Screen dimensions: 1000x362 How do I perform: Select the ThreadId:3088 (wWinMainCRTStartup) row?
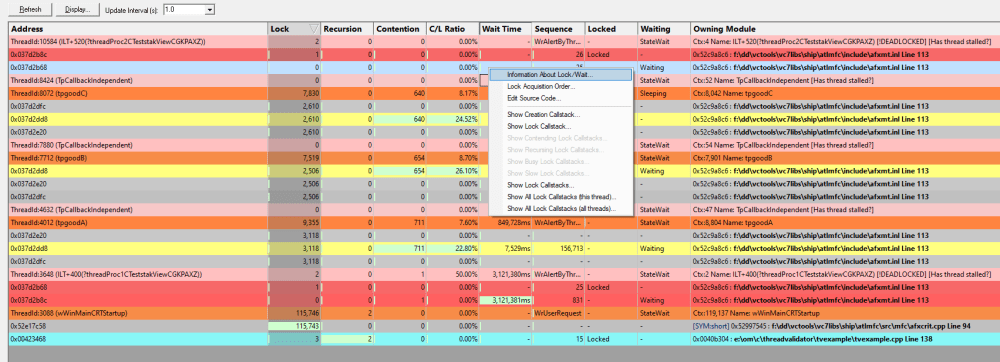click(x=504, y=313)
